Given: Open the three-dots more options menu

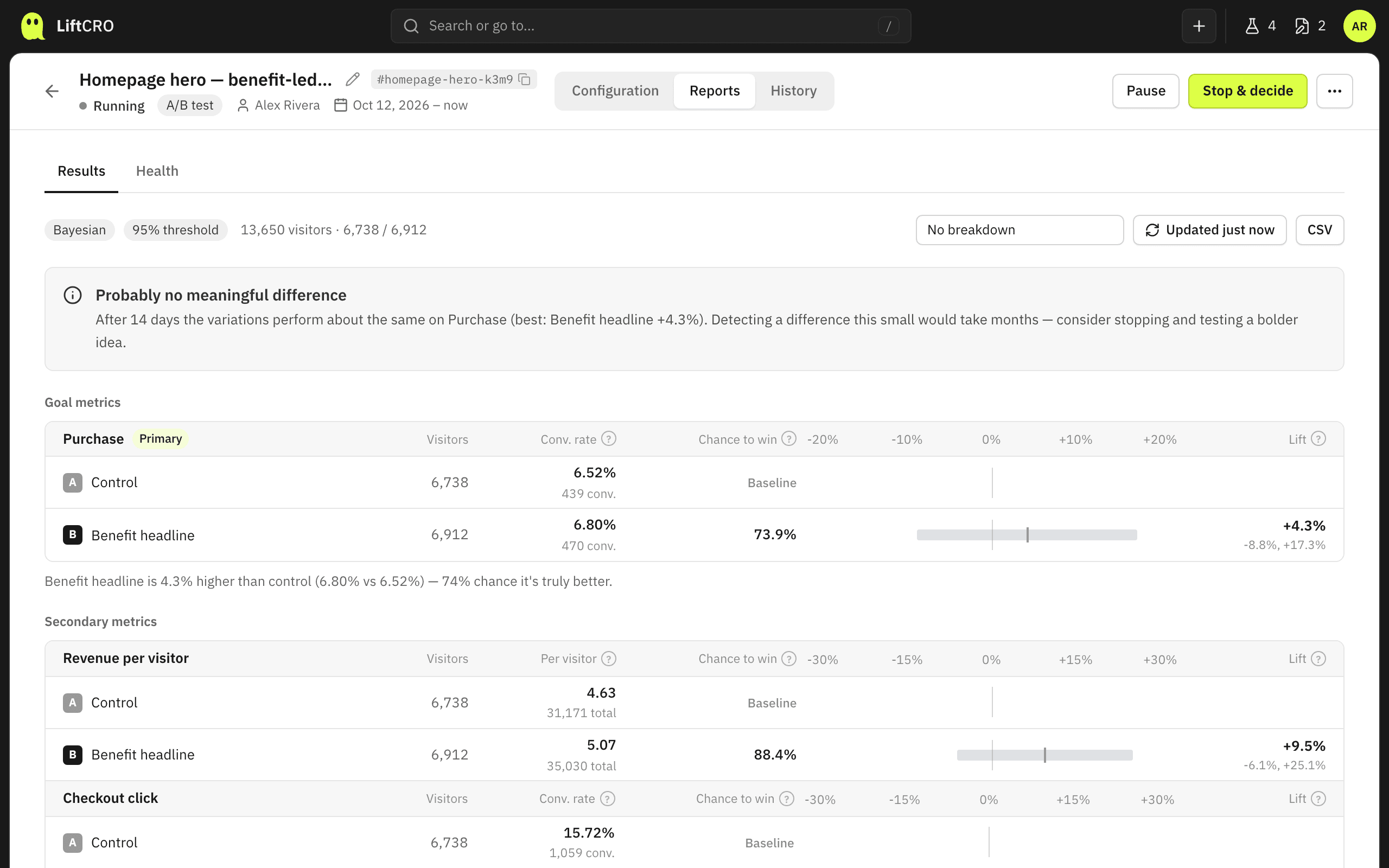Looking at the screenshot, I should pos(1335,91).
